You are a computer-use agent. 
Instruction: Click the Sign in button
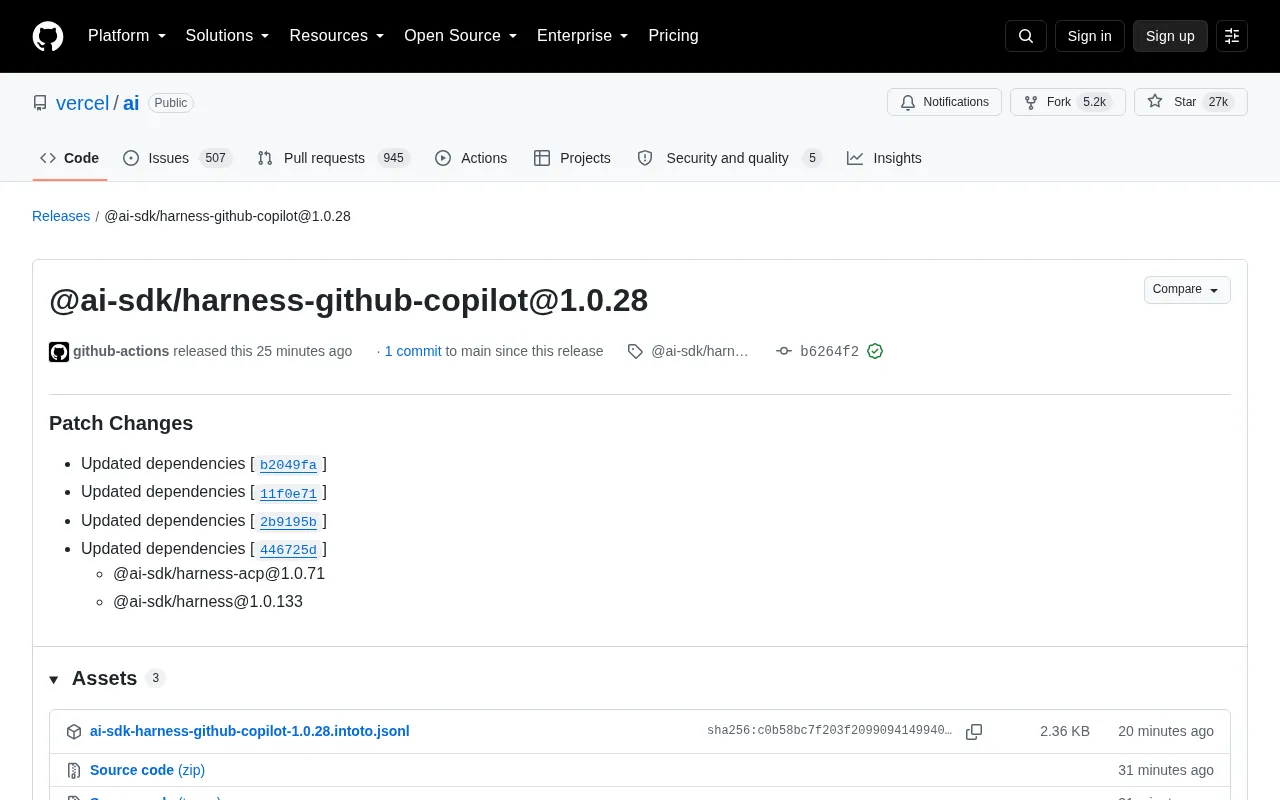(1089, 36)
